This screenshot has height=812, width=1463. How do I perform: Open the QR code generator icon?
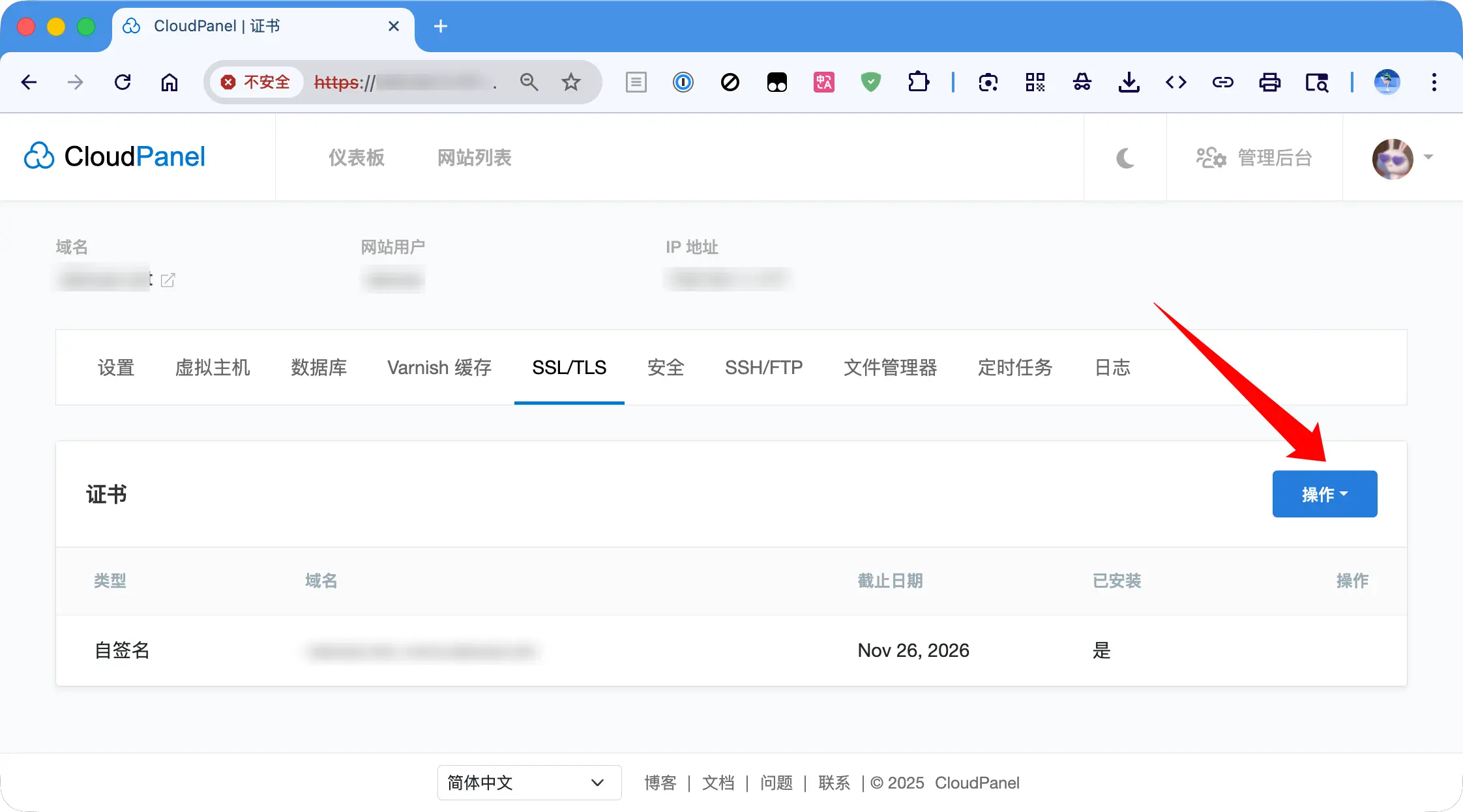pos(1036,82)
